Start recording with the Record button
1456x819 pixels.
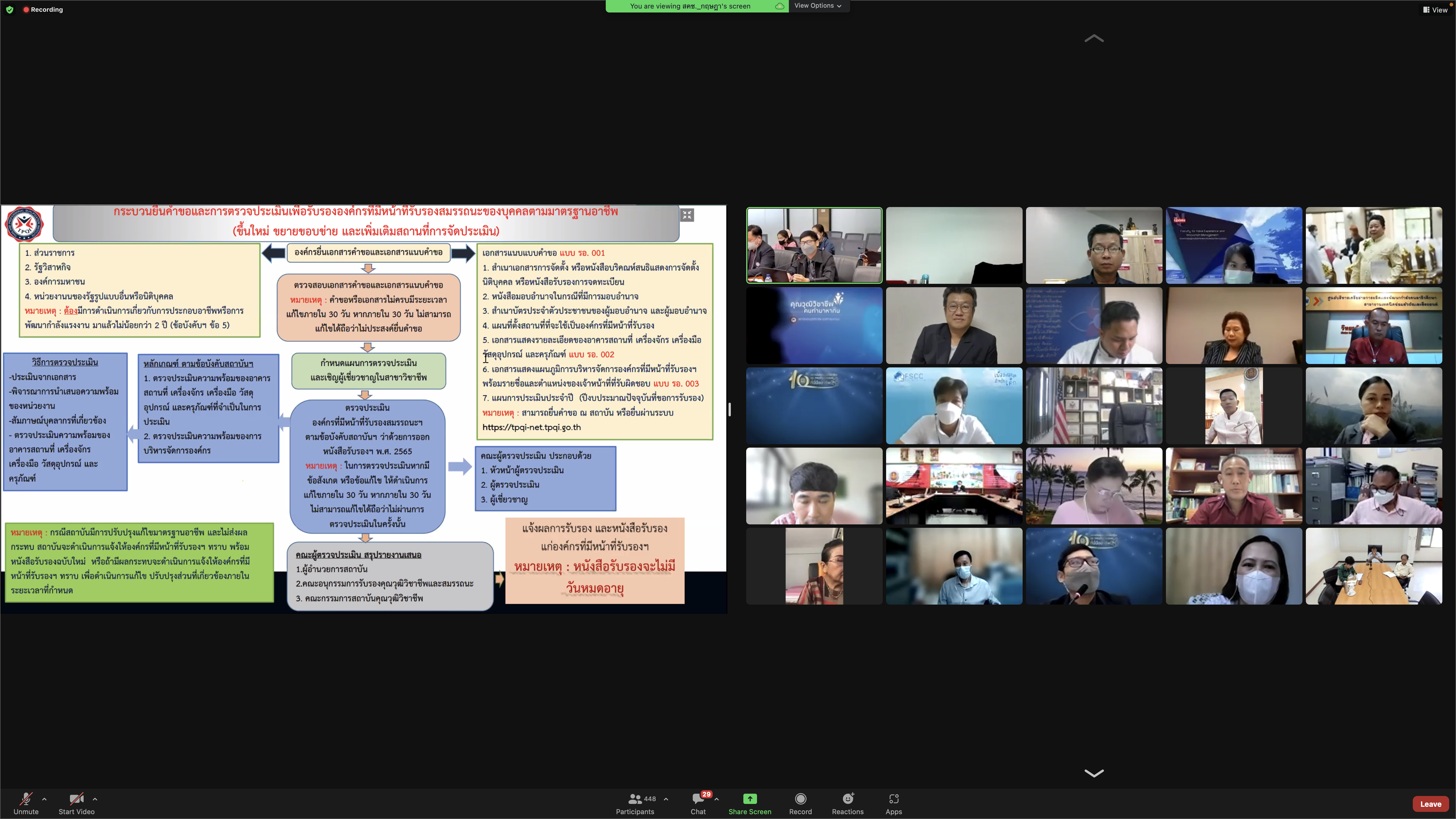tap(800, 803)
